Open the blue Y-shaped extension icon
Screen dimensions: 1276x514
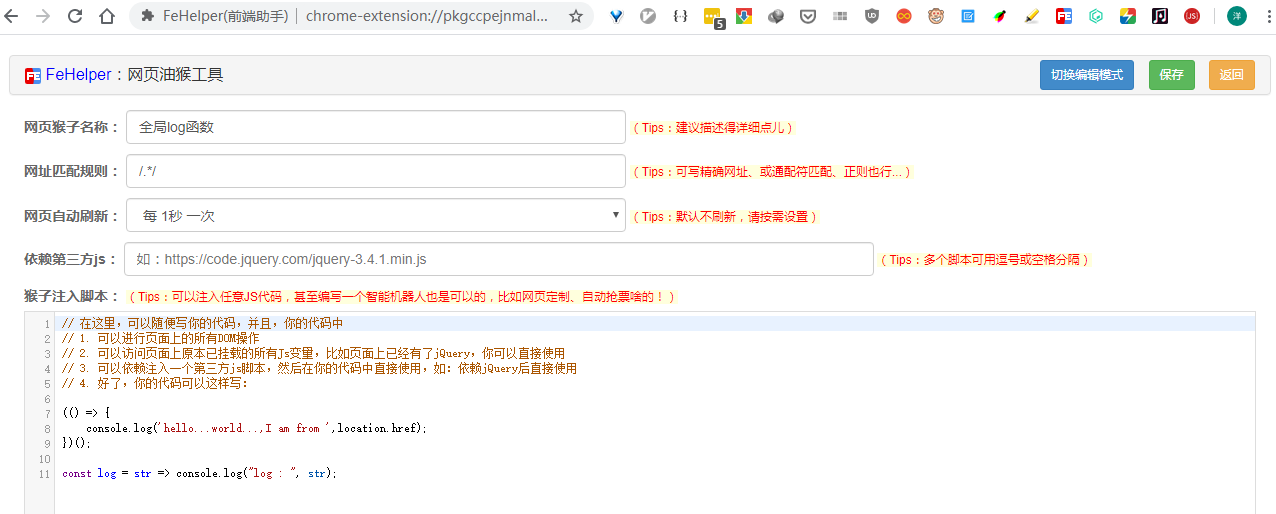(x=617, y=16)
